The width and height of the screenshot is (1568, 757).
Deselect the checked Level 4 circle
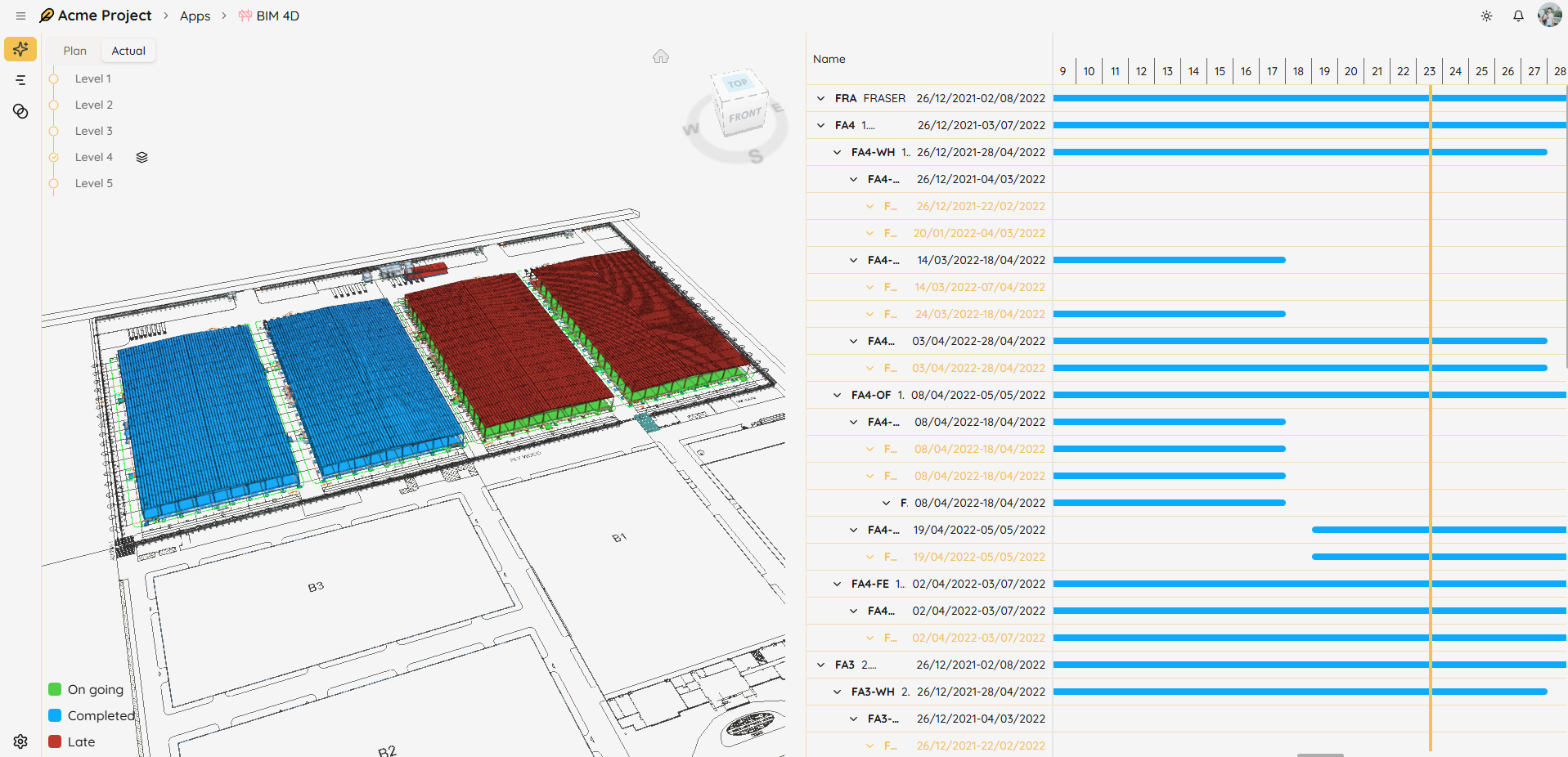click(54, 157)
